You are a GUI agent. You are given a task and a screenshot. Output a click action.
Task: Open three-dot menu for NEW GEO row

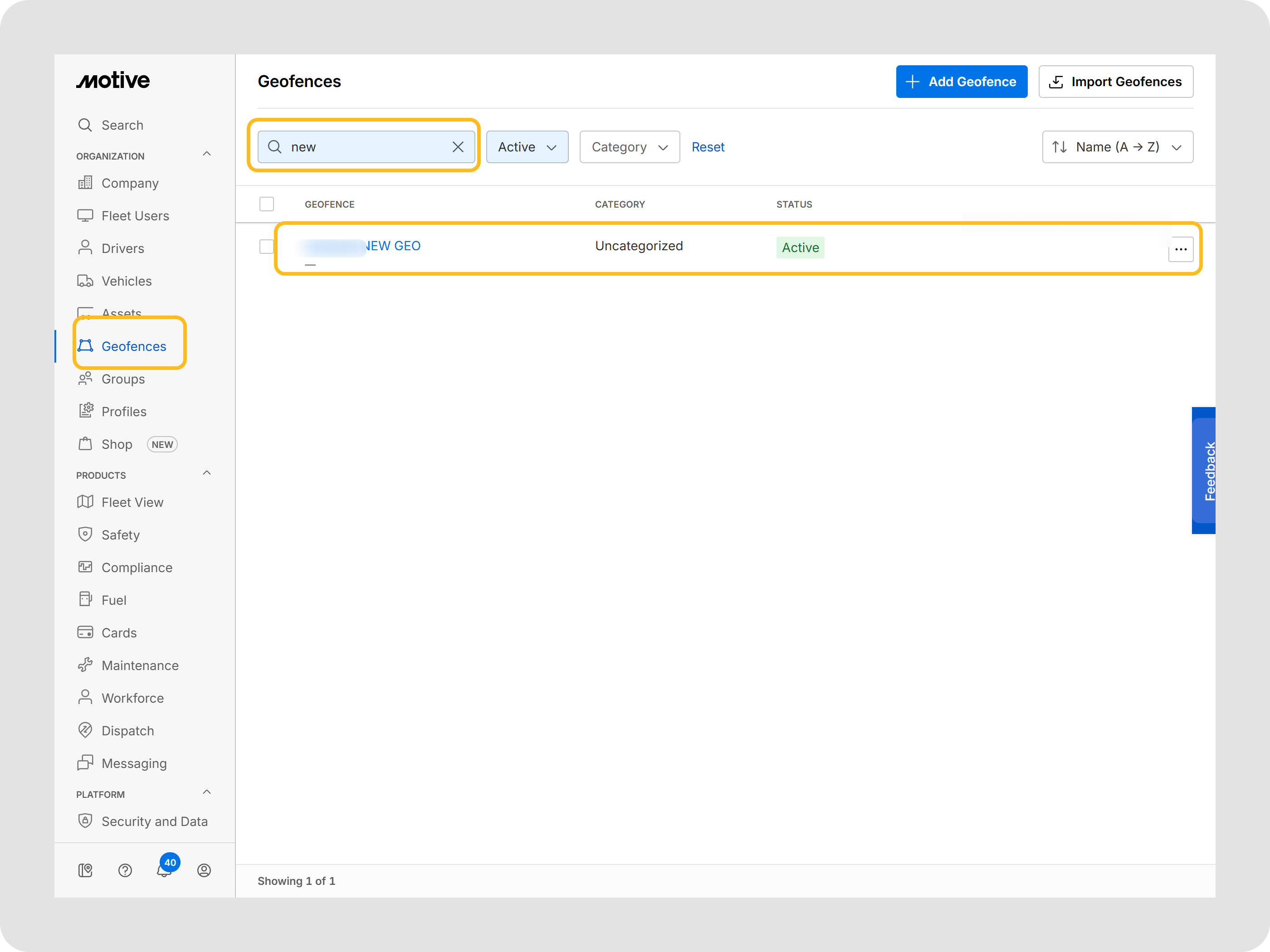coord(1181,249)
